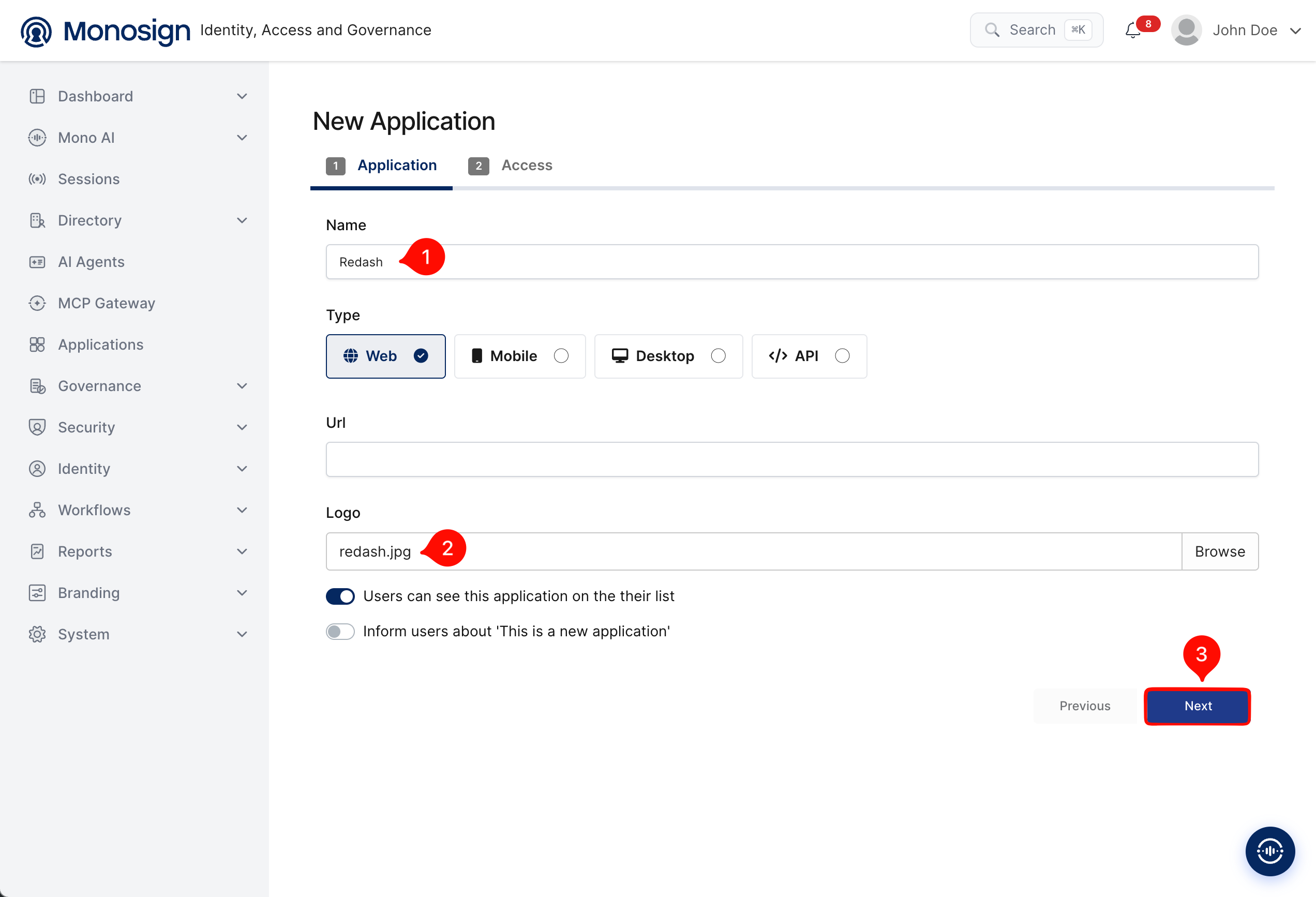Open notifications bell icon
Viewport: 1316px width, 897px height.
pos(1132,30)
